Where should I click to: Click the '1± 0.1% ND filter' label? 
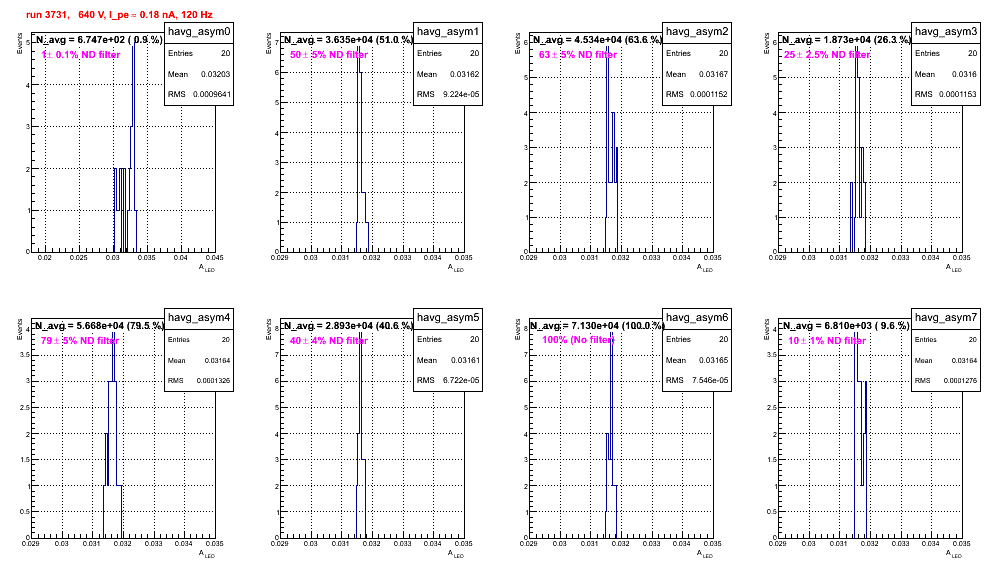(x=81, y=55)
